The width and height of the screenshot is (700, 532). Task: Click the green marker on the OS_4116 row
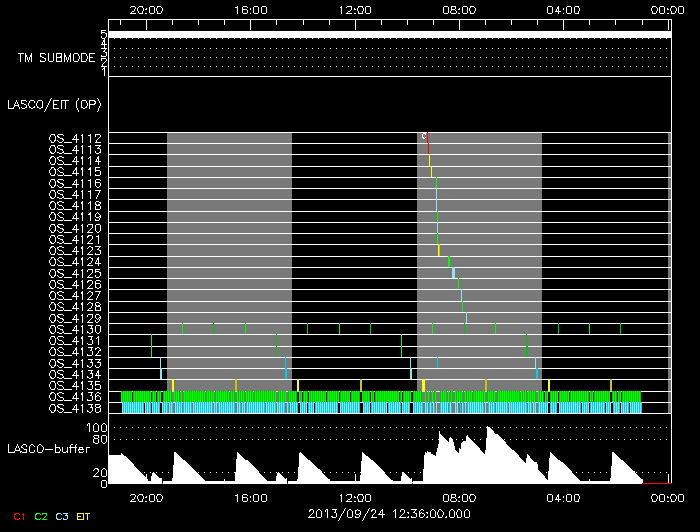click(x=436, y=183)
